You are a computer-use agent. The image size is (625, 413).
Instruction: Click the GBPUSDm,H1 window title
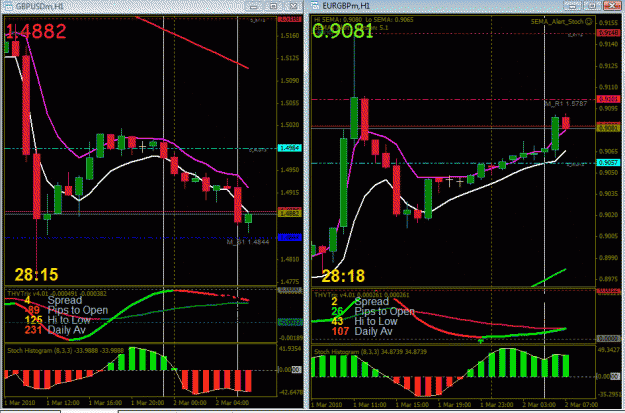tap(39, 6)
